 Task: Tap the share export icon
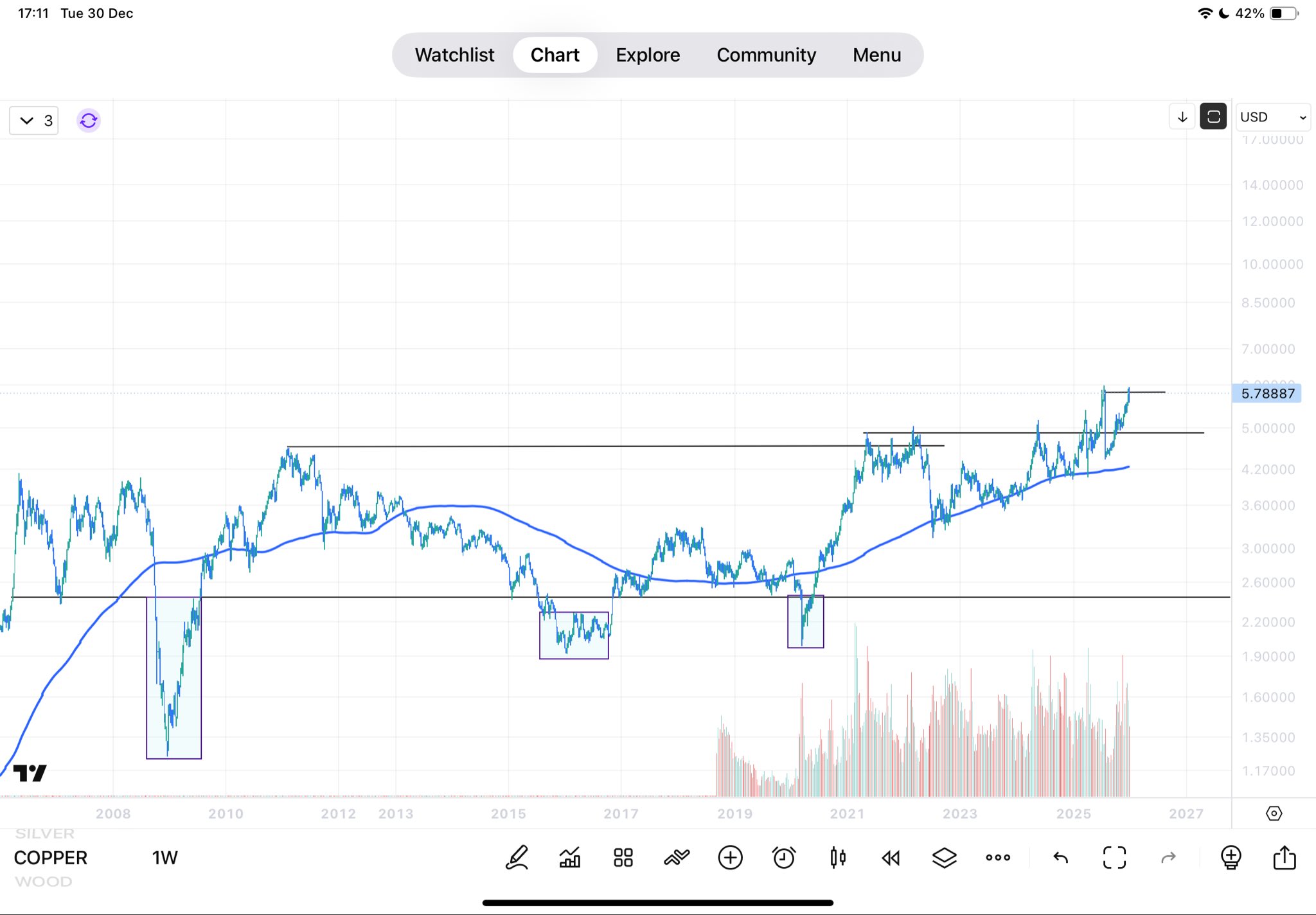(1284, 858)
